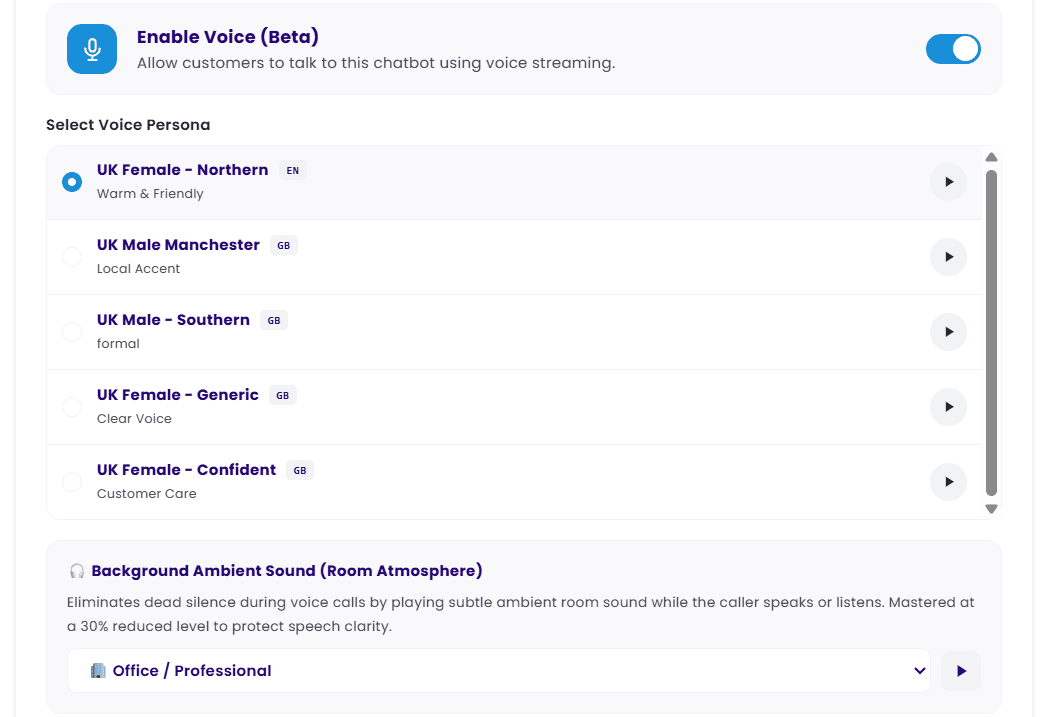Preview the UK Female - Generic voice
Viewport: 1047px width, 717px height.
948,407
